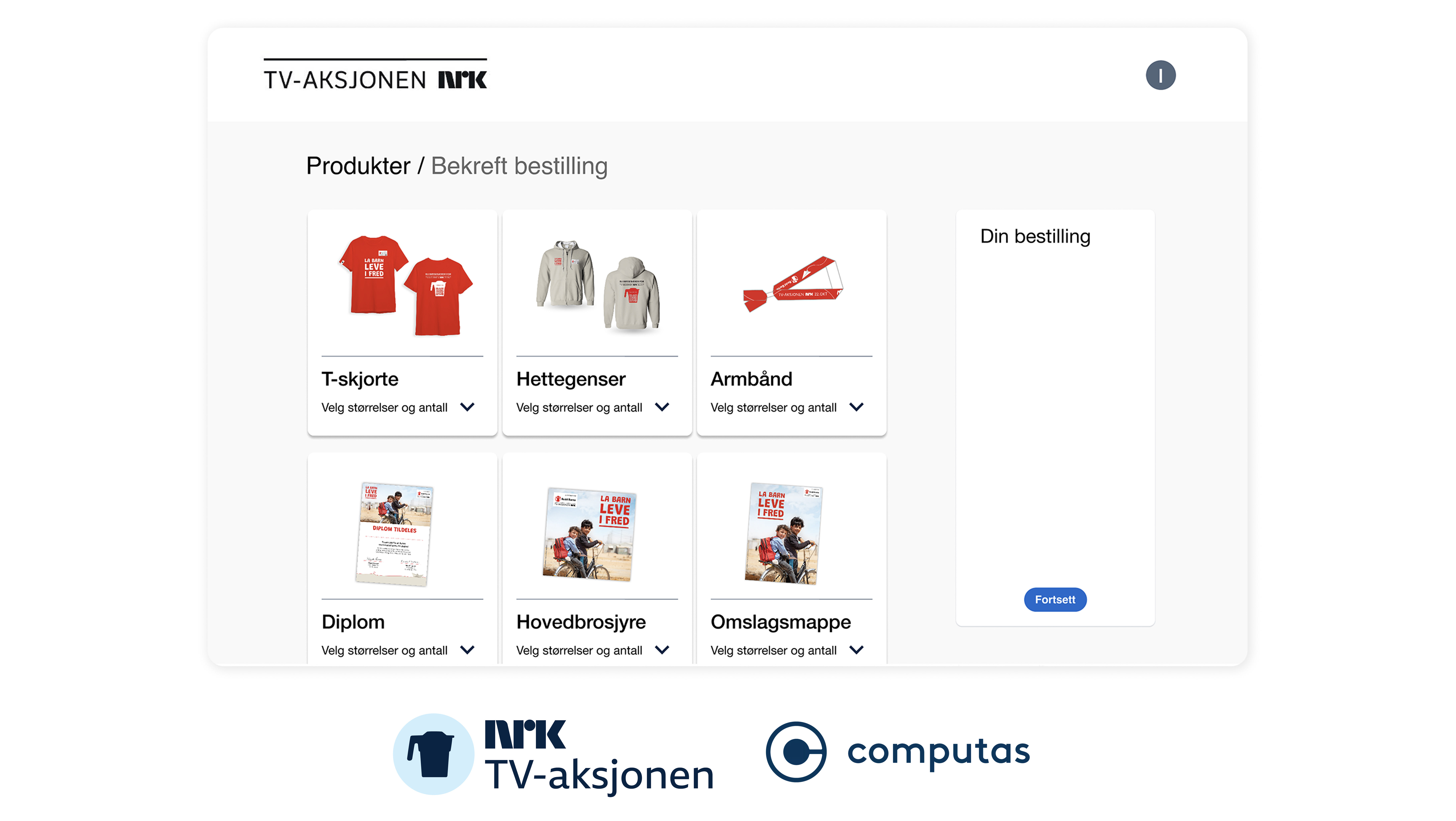Go to Bekreft bestilling breadcrumb step
The image size is (1456, 821).
tap(519, 166)
